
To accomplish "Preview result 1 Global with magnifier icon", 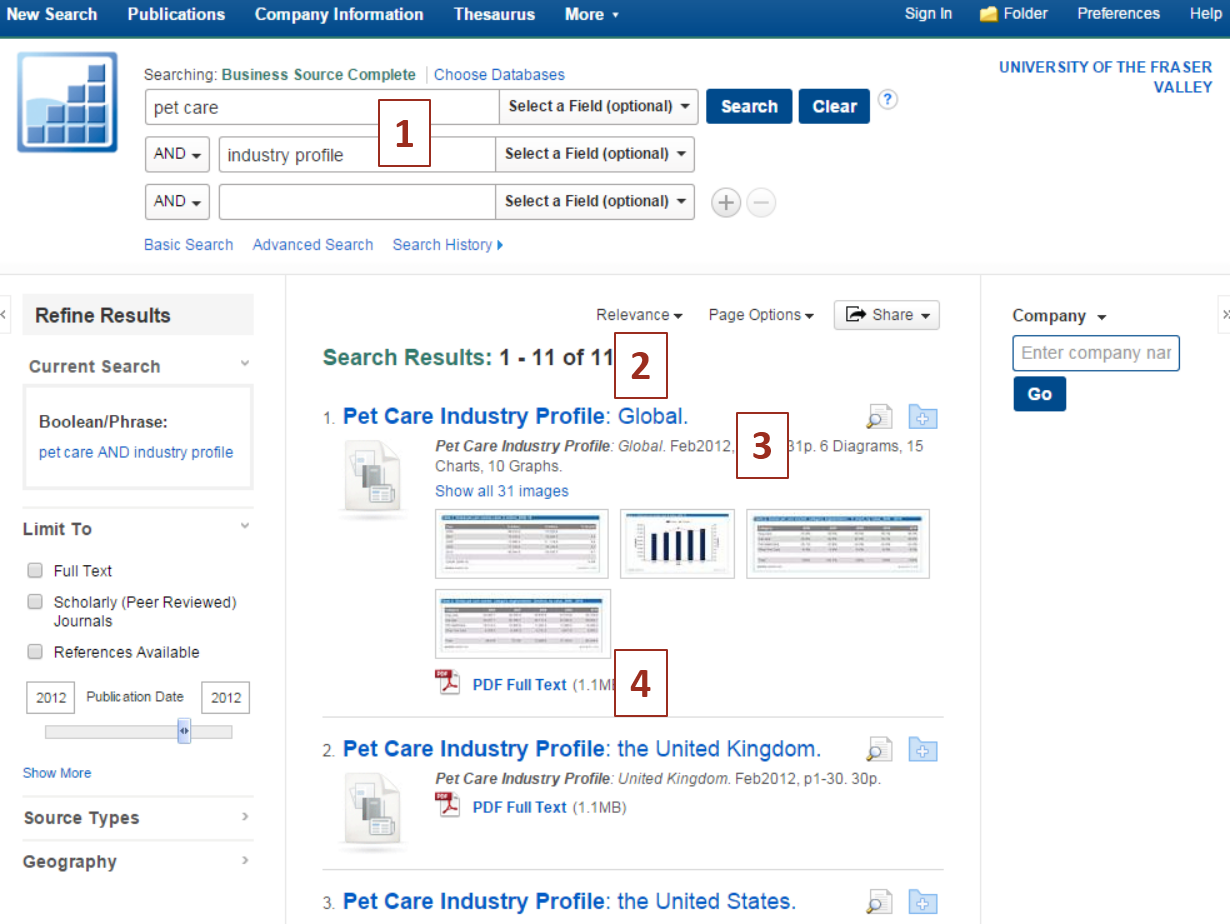I will [x=879, y=418].
